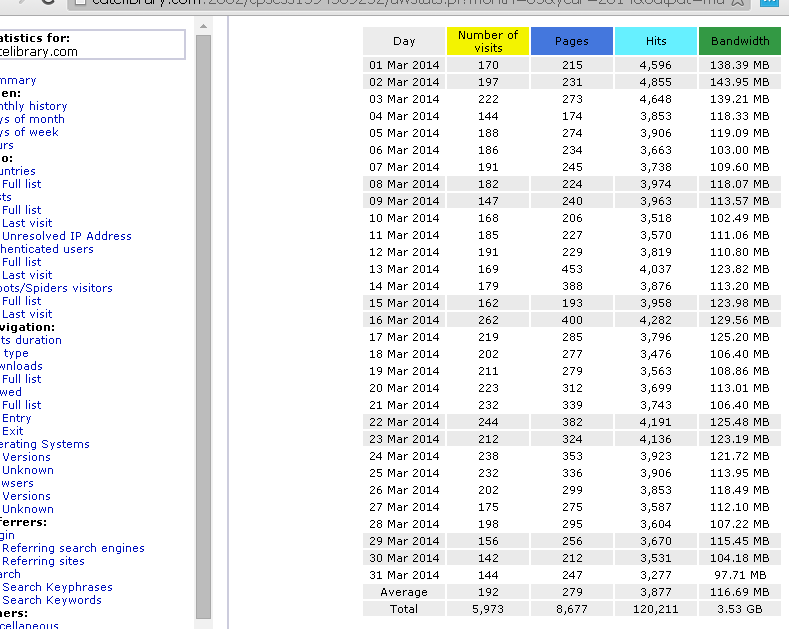Click the Entry pages link
Viewport: 789px width, 629px height.
17,418
